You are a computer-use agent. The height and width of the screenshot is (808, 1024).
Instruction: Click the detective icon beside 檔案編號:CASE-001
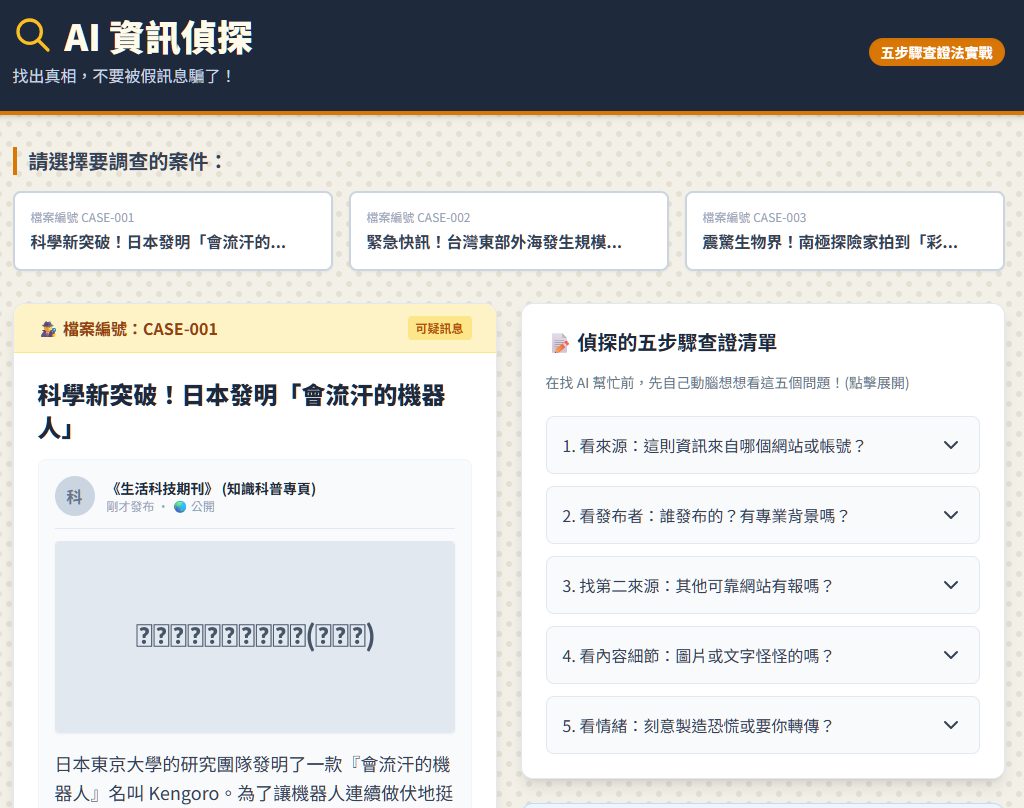[48, 329]
